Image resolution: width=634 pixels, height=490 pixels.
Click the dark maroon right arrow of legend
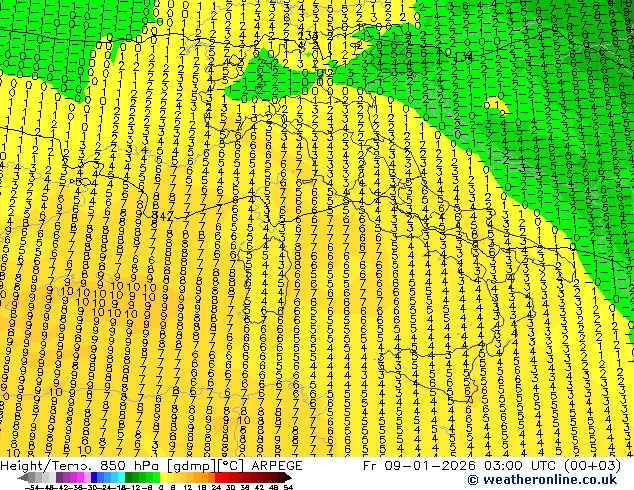coord(288,477)
